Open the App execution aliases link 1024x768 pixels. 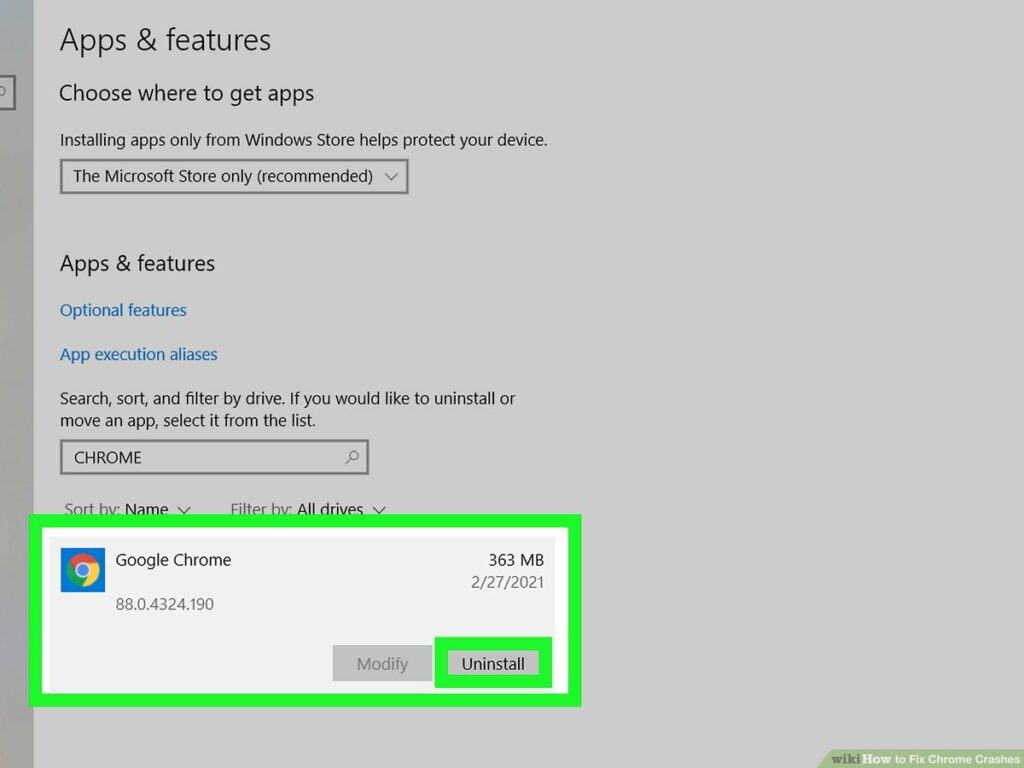coord(138,354)
